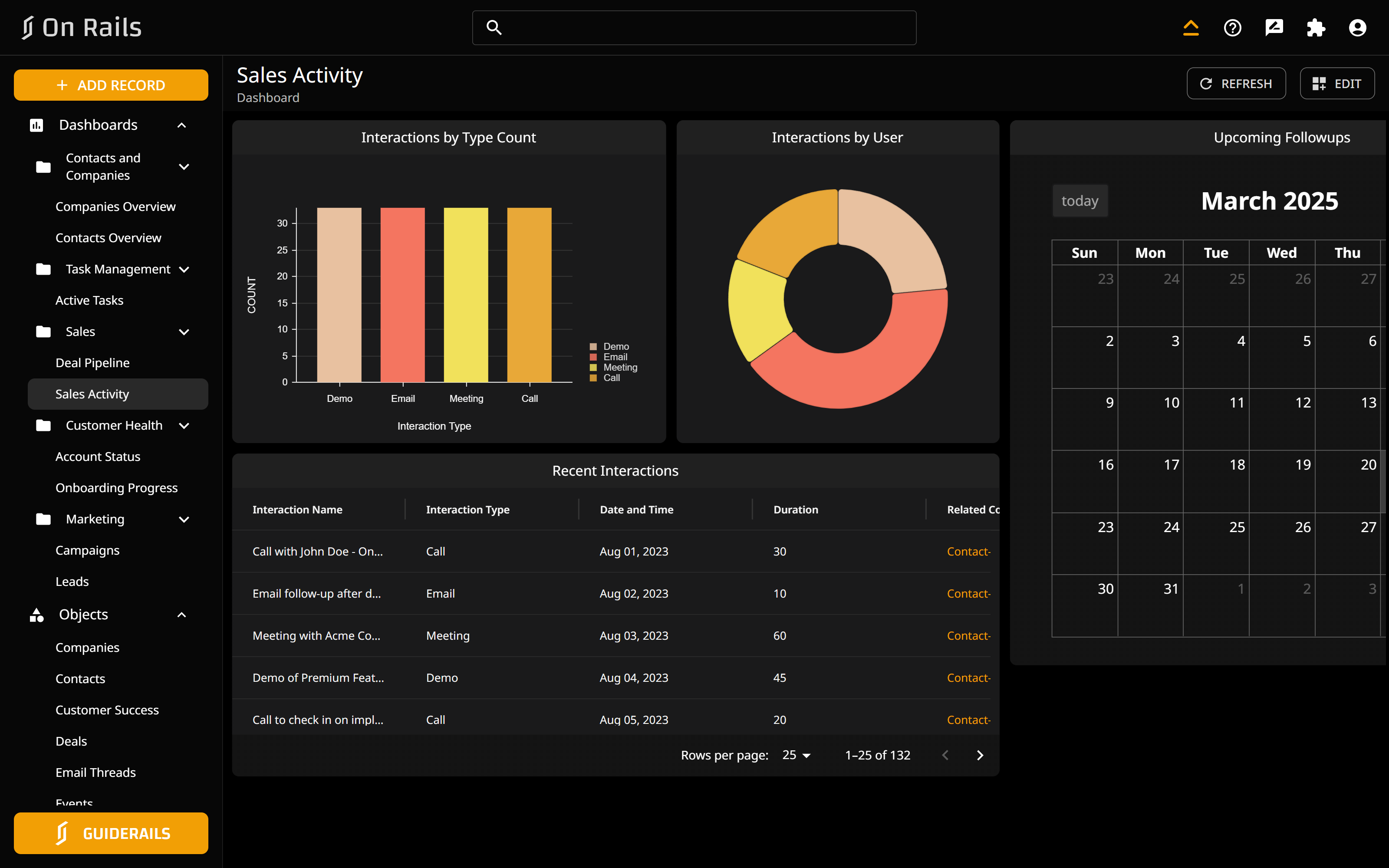Click the Dashboards bar-chart icon
Viewport: 1389px width, 868px height.
[x=36, y=125]
